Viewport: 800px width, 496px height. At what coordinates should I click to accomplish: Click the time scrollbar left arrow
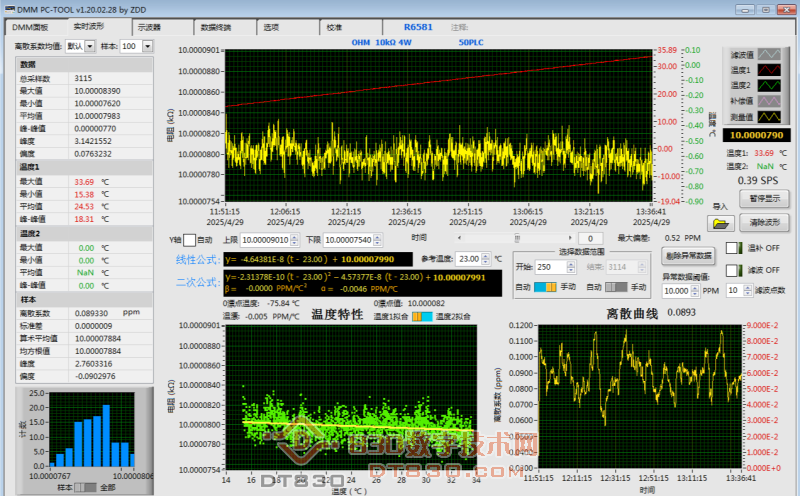coord(459,238)
